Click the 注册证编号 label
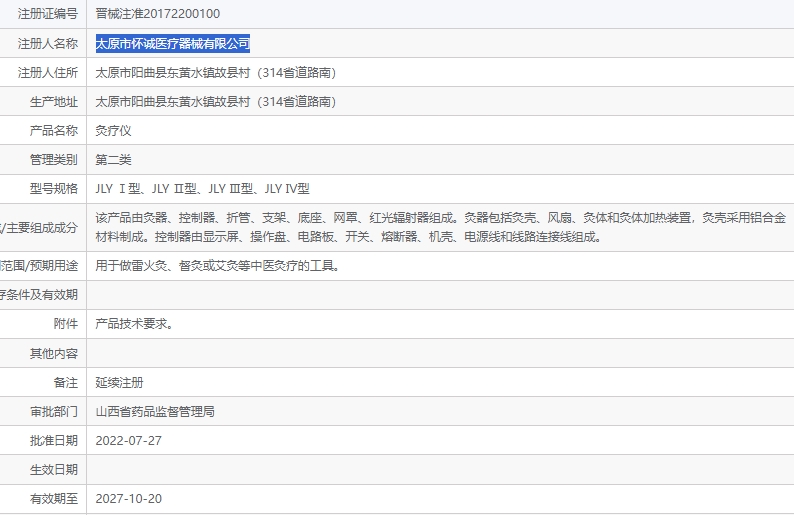Viewport: 794px width, 515px height. click(48, 14)
